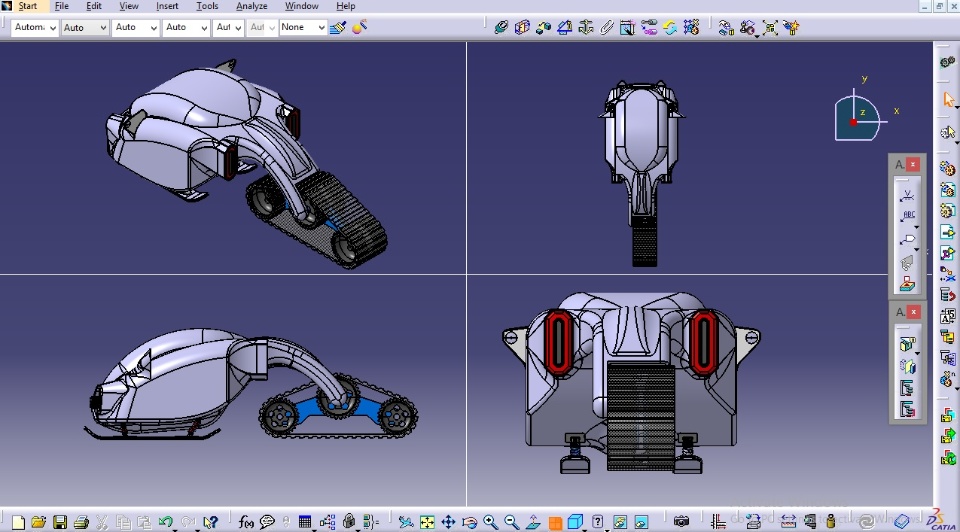The height and width of the screenshot is (532, 960).
Task: Open the first Automatic dropdown
Action: pos(34,28)
